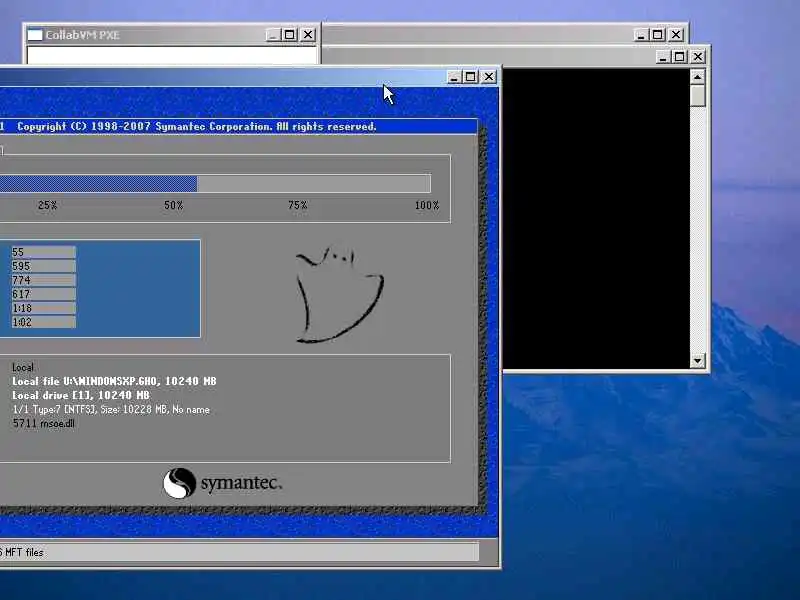Click the 75% progress label
Screen dimensions: 800x600
(x=297, y=206)
